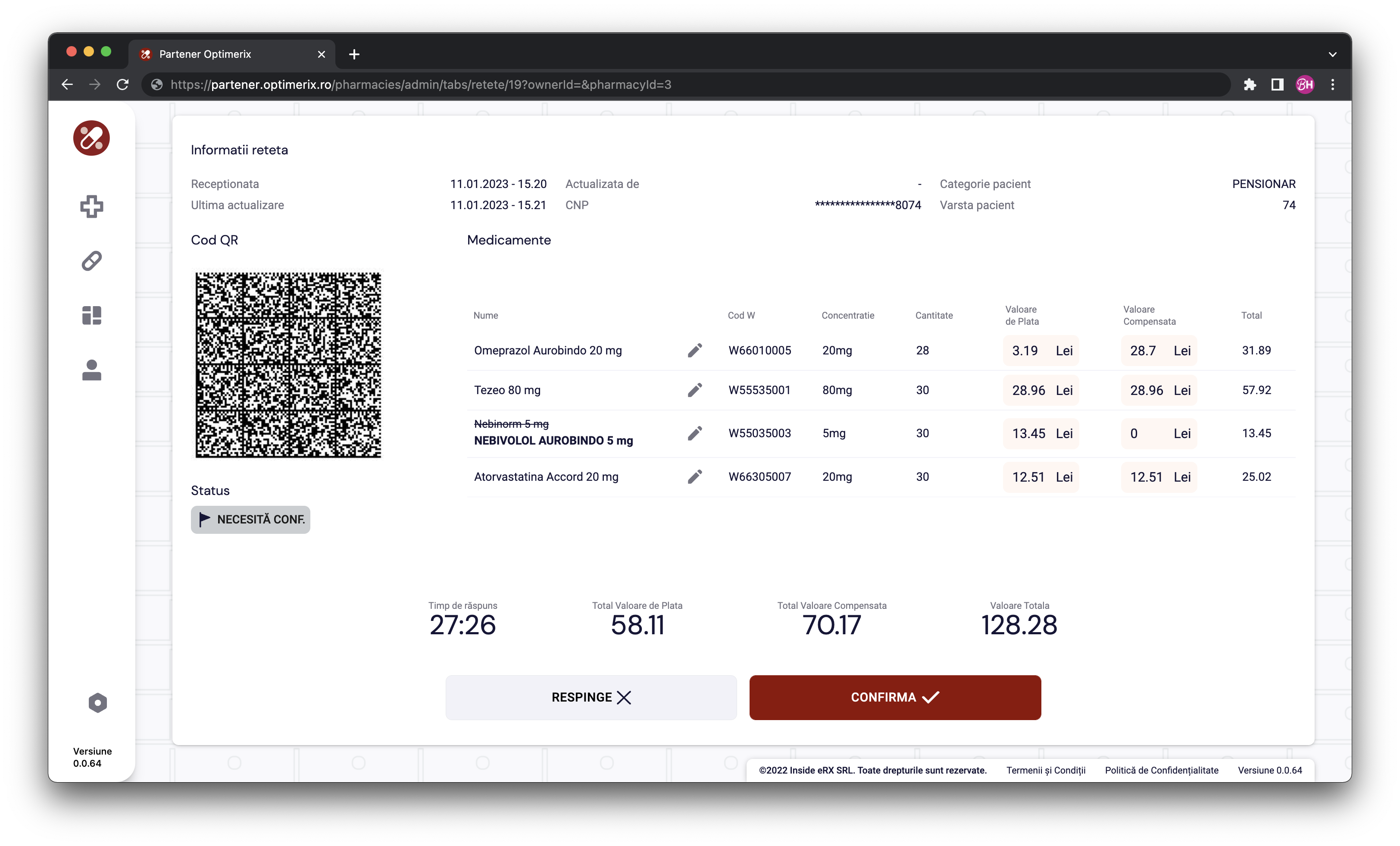
Task: Open the user profile sidebar icon
Action: tap(91, 370)
